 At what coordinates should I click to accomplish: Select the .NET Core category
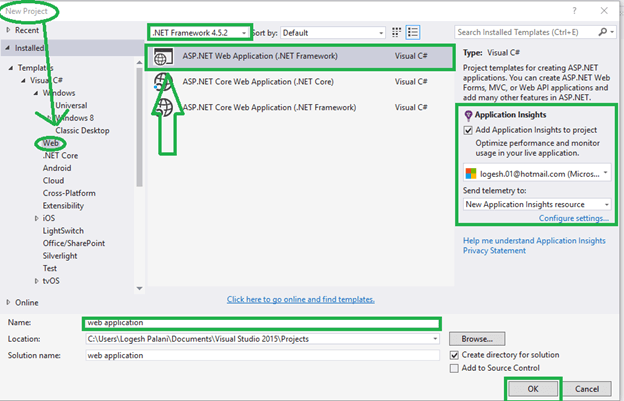click(60, 156)
